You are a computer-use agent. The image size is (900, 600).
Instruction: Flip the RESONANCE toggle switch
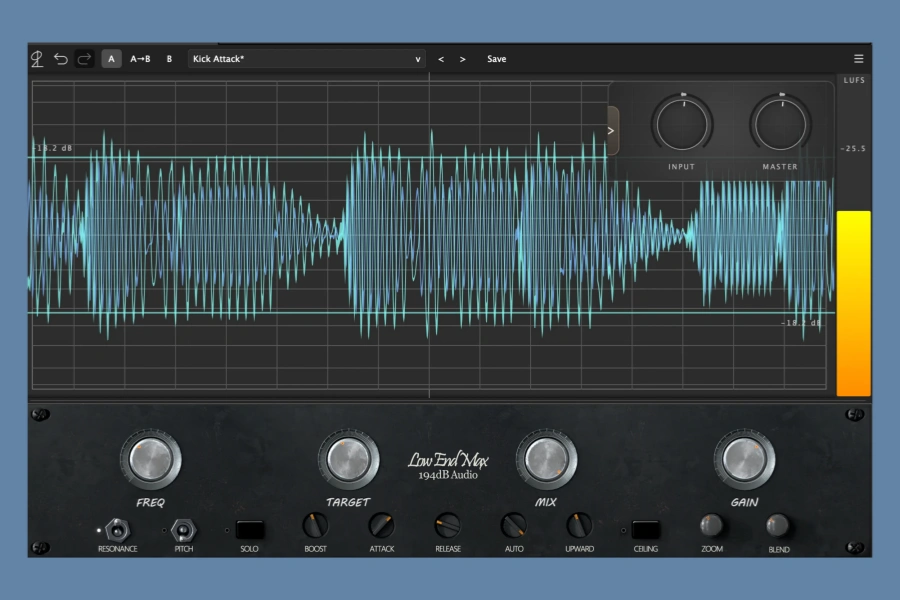(x=117, y=530)
